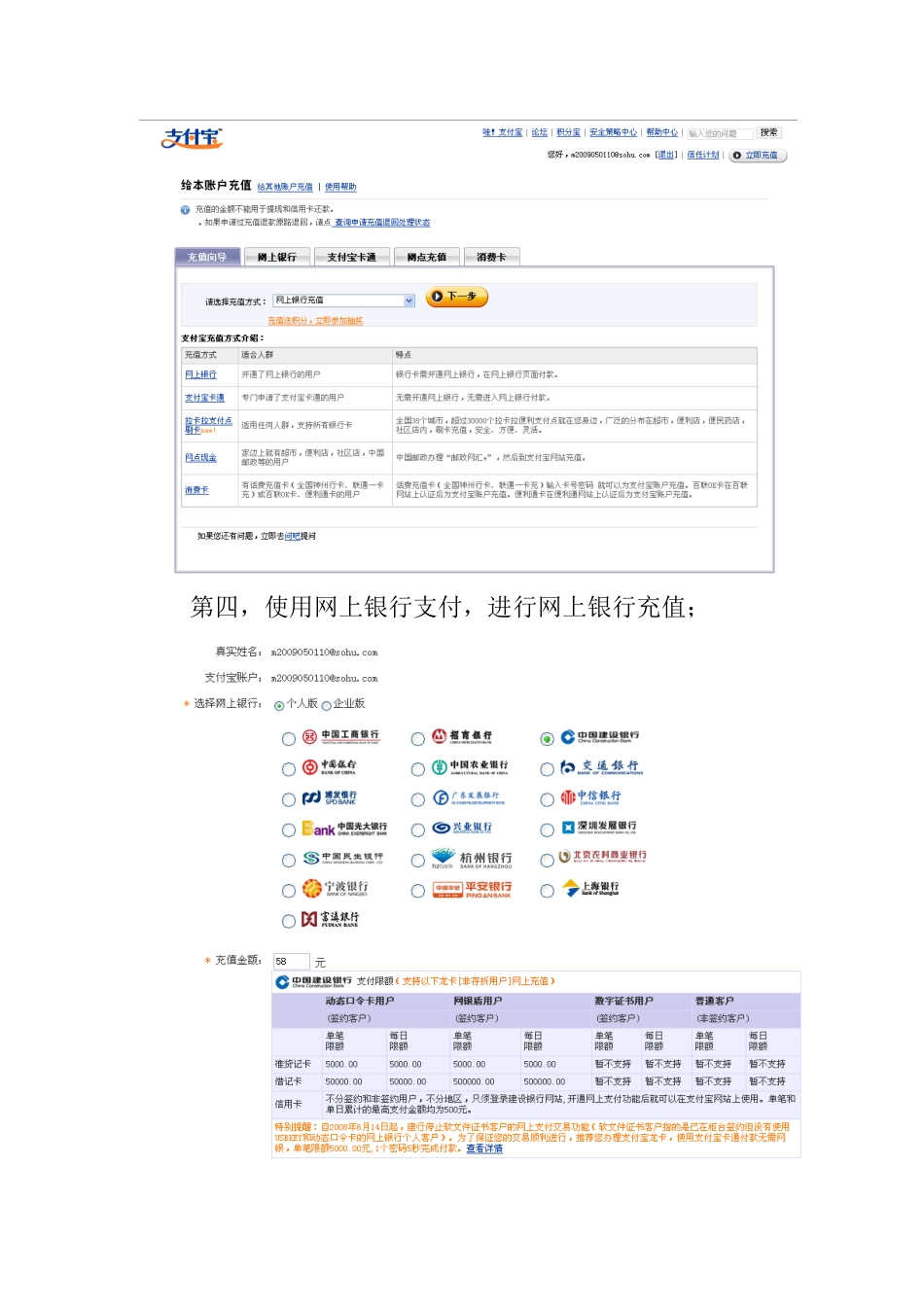
Task: Click the 中国民生银行 logo
Action: click(x=342, y=859)
